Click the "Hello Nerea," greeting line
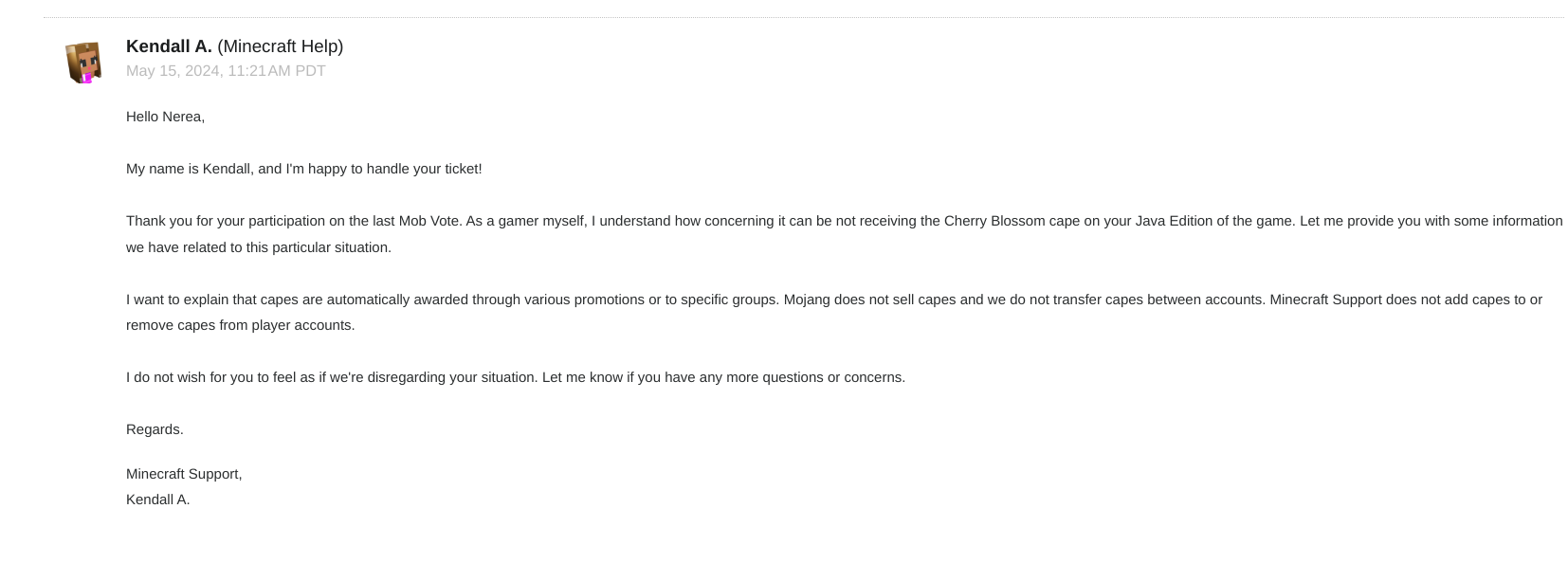Screen dimensions: 1568x563 click(x=165, y=117)
